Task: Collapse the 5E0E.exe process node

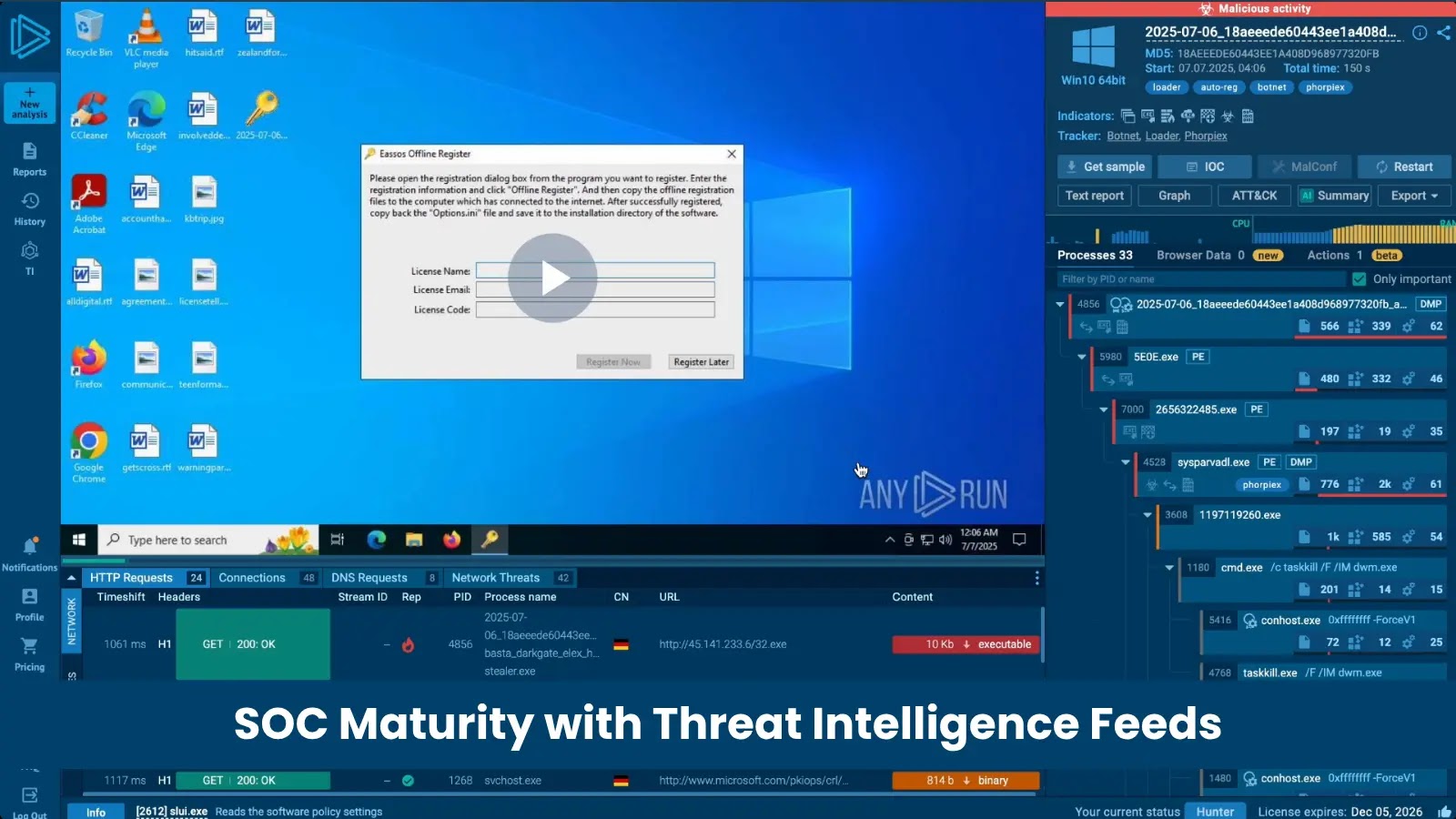Action: coord(1082,357)
